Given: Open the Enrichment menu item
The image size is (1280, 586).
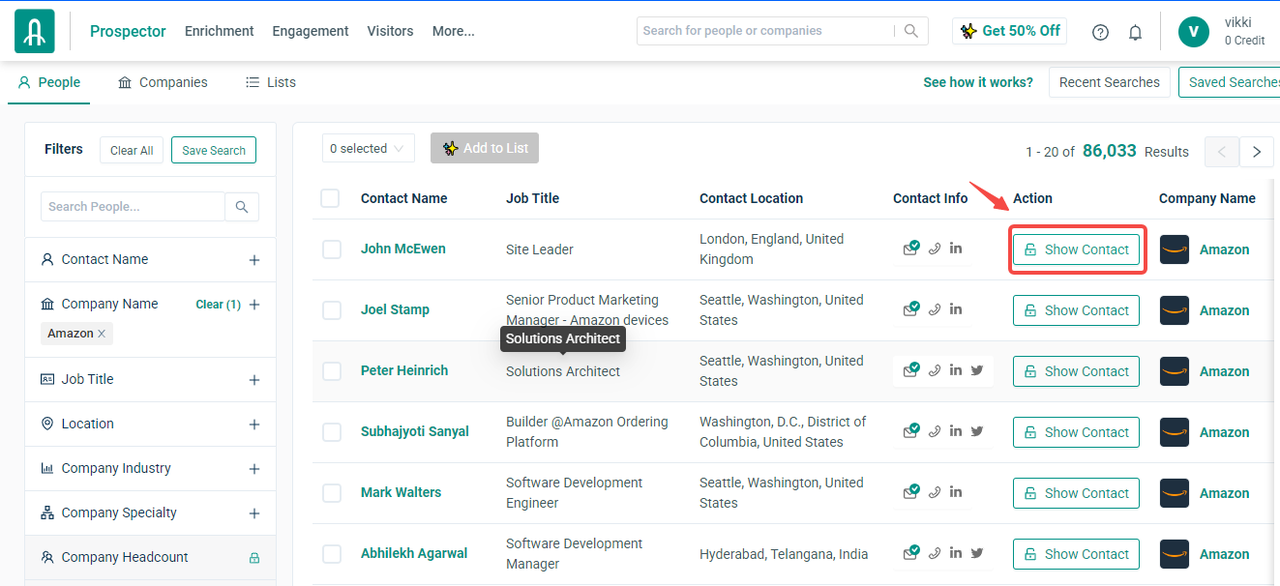Looking at the screenshot, I should click(219, 31).
